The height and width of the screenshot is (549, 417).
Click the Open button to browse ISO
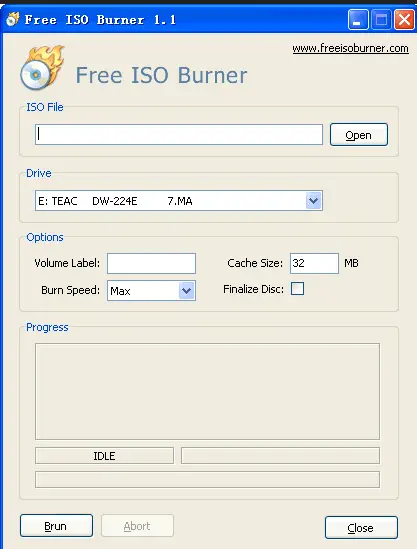coord(359,134)
